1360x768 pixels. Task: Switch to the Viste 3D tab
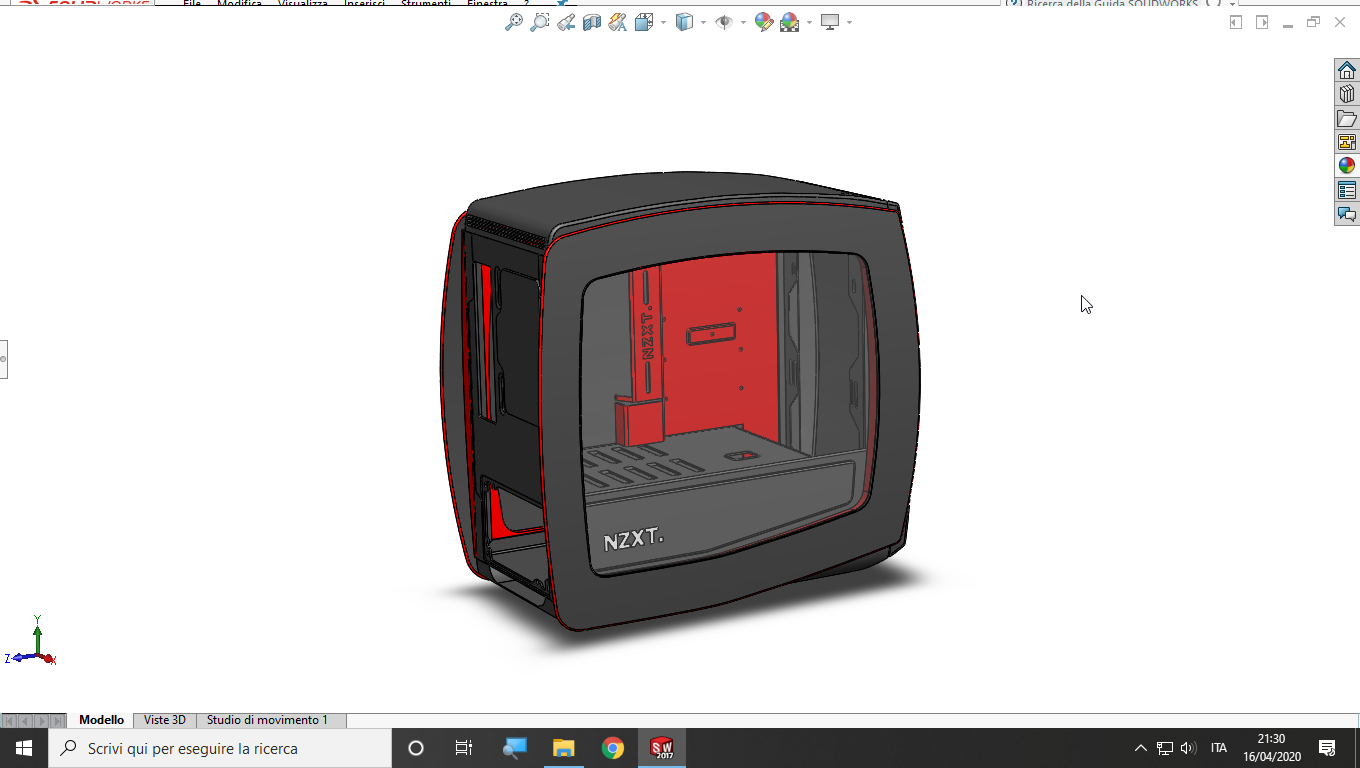click(165, 720)
